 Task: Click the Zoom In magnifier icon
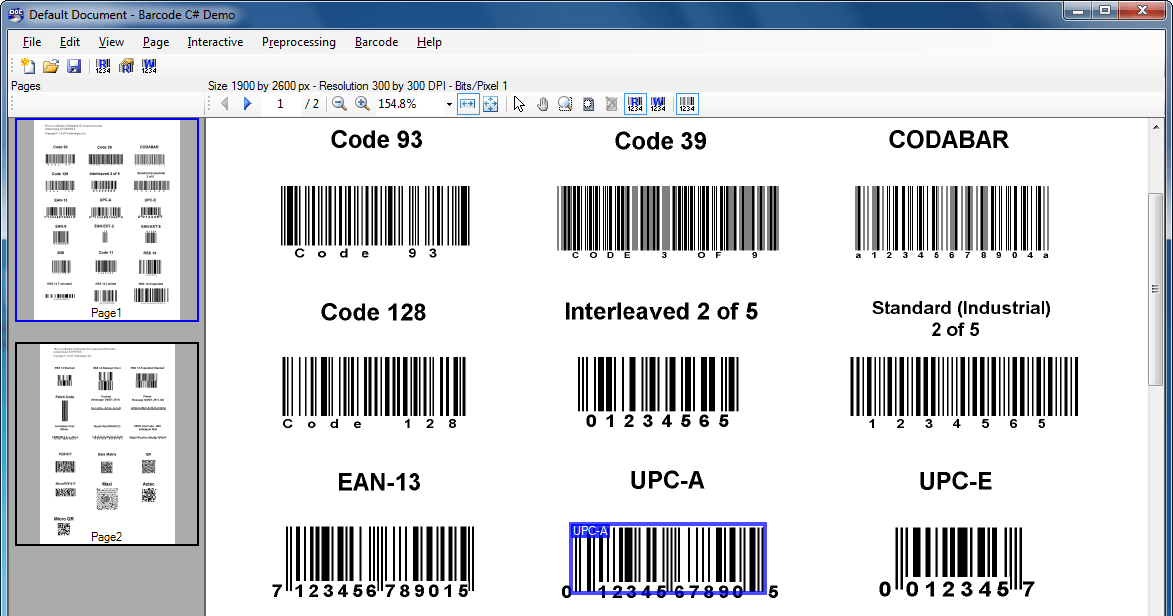pyautogui.click(x=362, y=103)
